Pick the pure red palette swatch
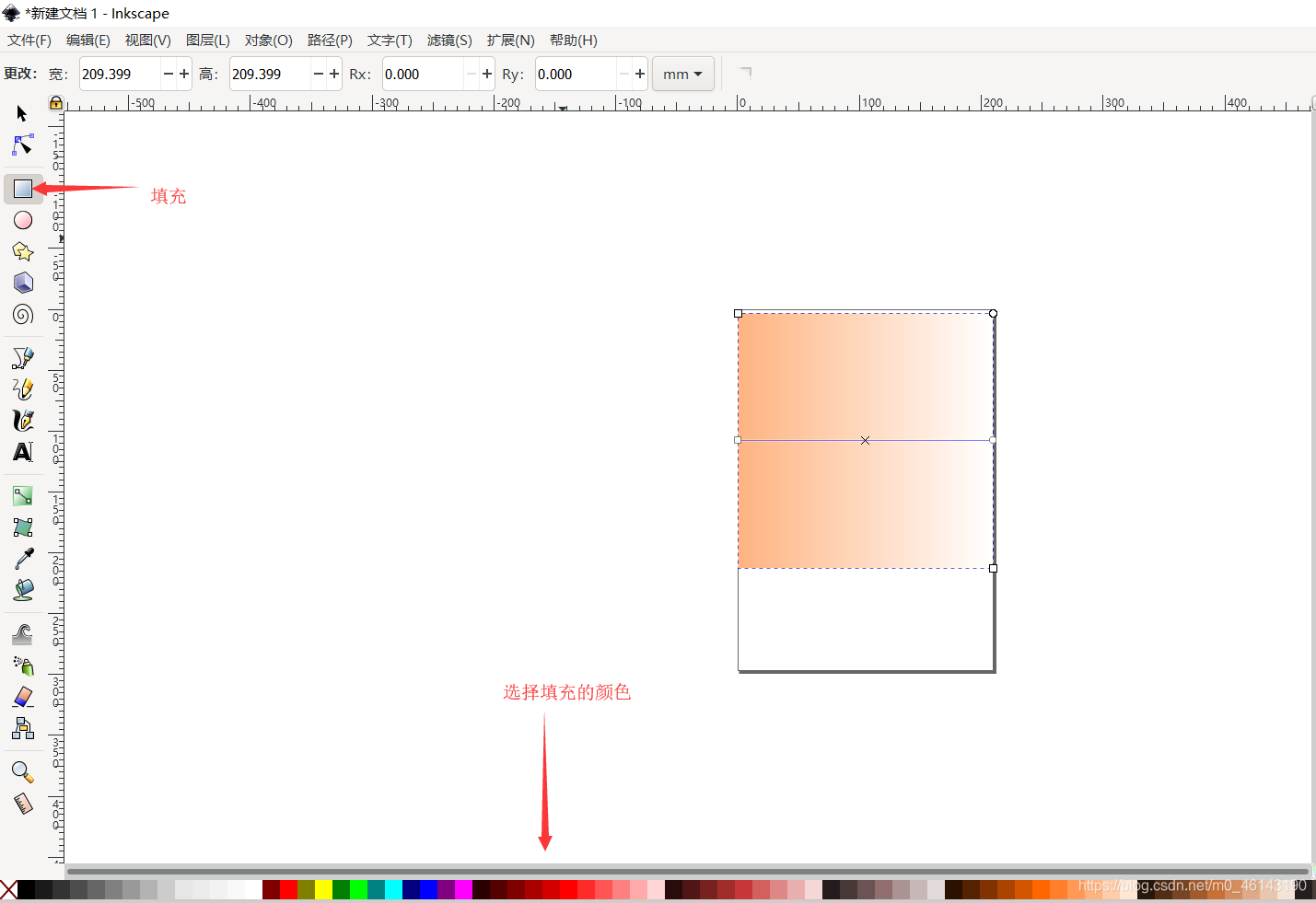Viewport: 1316px width, 903px height. click(x=288, y=889)
